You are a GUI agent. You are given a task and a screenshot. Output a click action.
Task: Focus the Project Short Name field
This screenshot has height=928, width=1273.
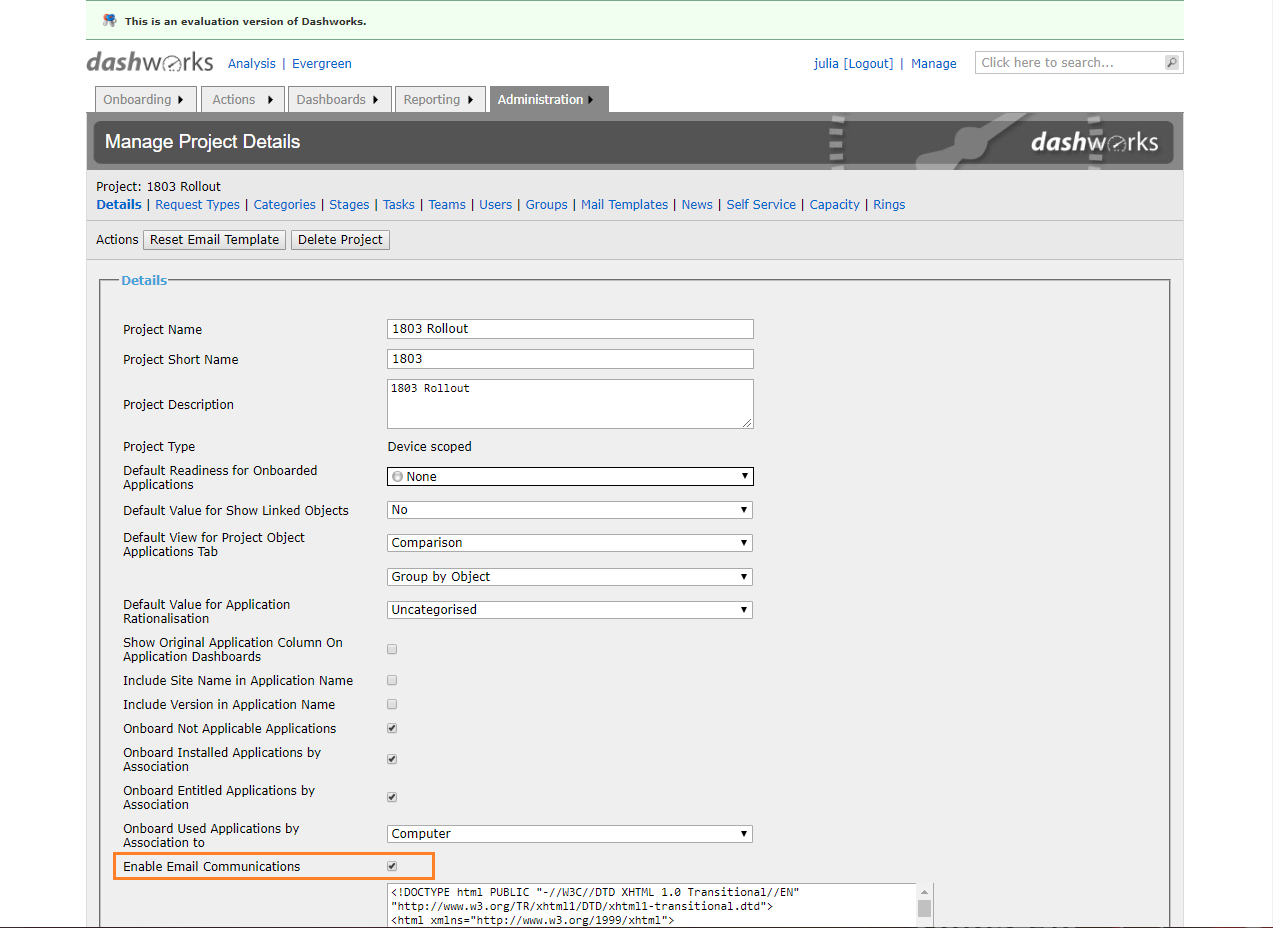570,359
